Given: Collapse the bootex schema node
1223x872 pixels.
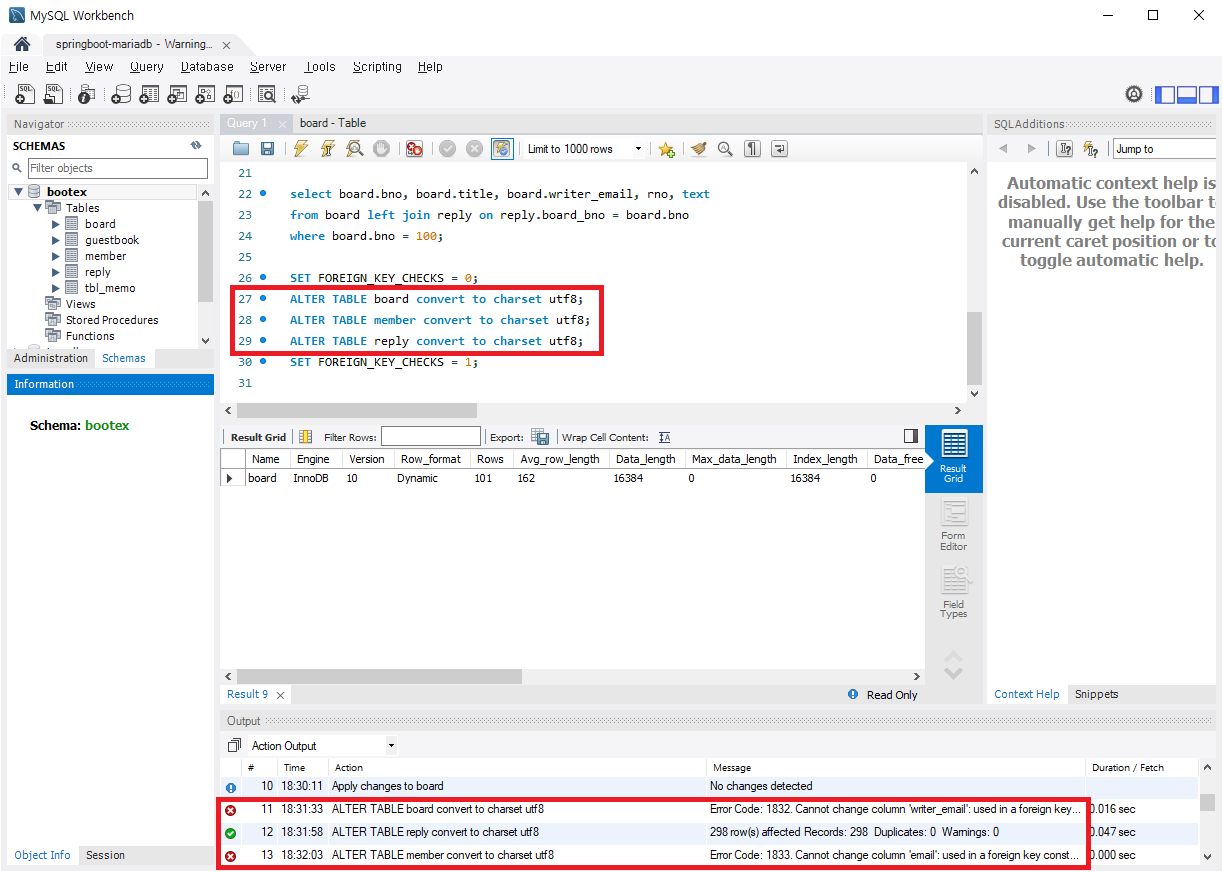Looking at the screenshot, I should tap(19, 192).
